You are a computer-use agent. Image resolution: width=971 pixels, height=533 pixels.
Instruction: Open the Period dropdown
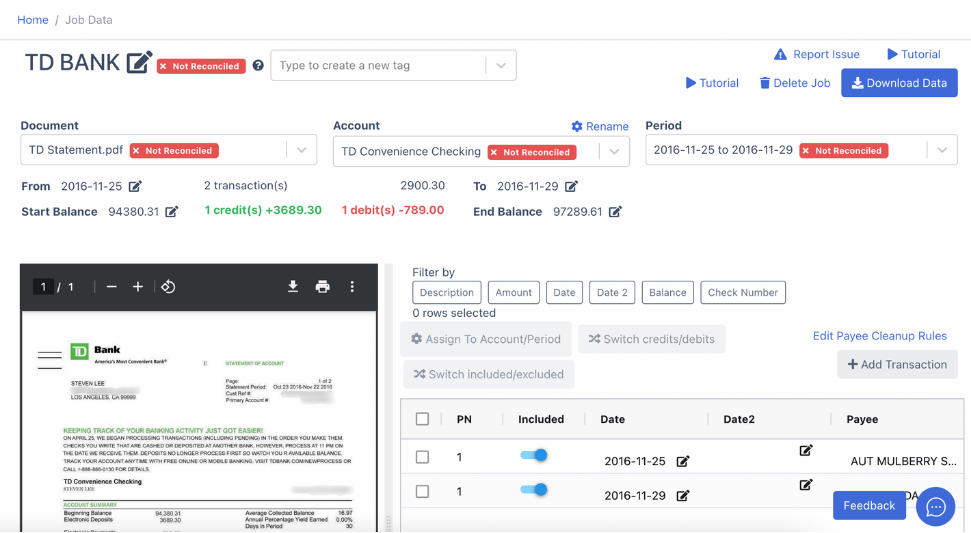[x=942, y=150]
